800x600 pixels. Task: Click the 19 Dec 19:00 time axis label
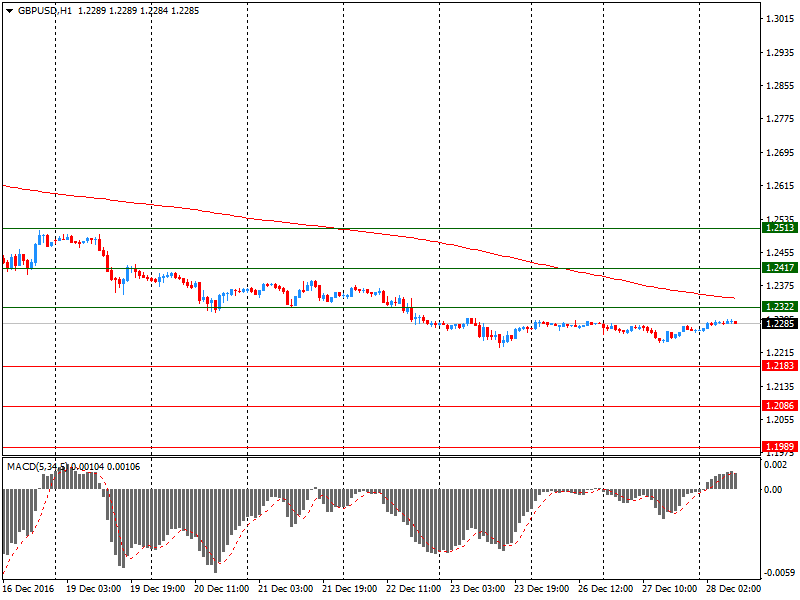click(x=158, y=589)
